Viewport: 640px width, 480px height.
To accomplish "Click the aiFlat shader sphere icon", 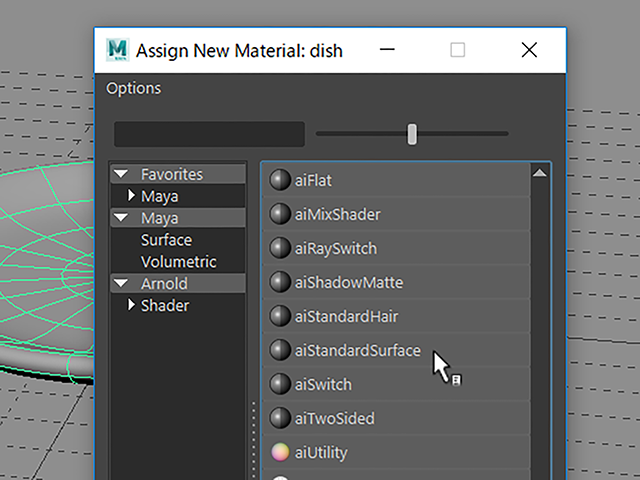I will (x=280, y=180).
